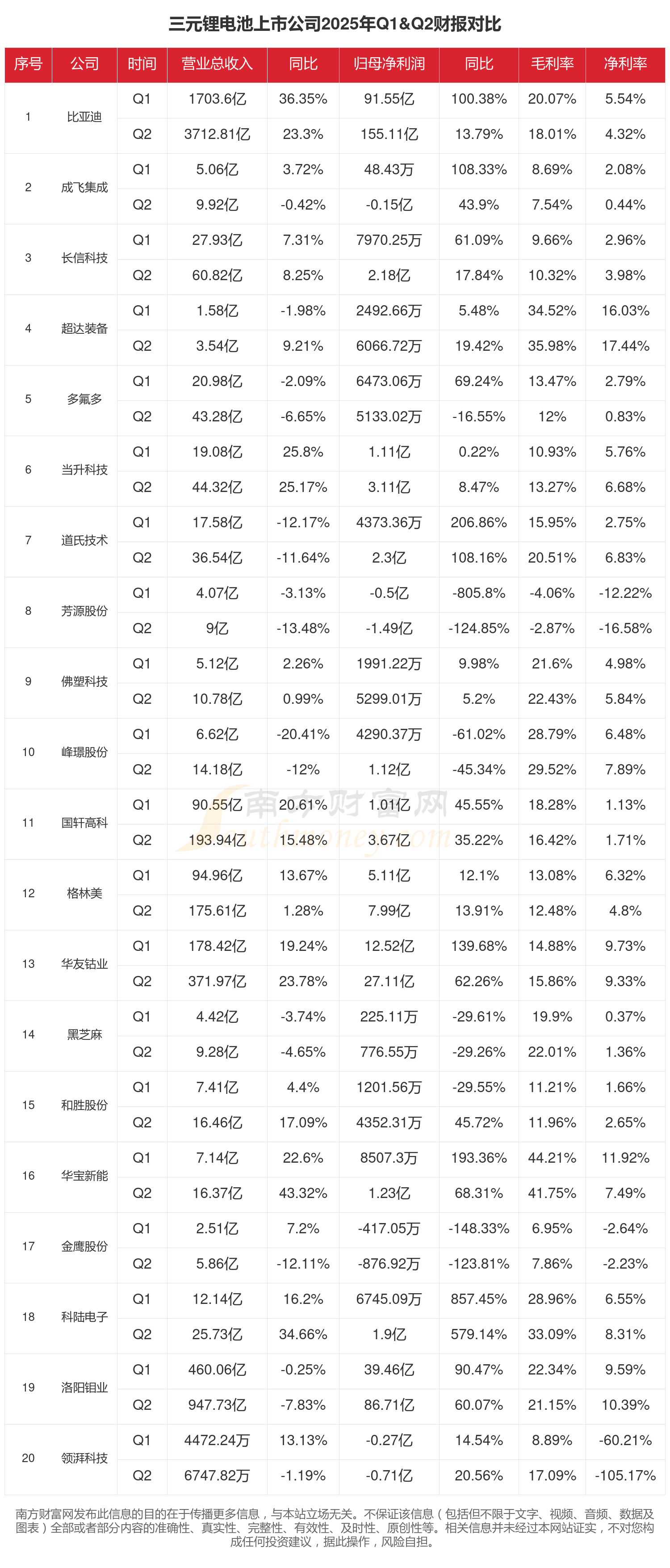The width and height of the screenshot is (670, 1568).
Task: Click the 南方财富网 disclaimer footer text
Action: [335, 1527]
